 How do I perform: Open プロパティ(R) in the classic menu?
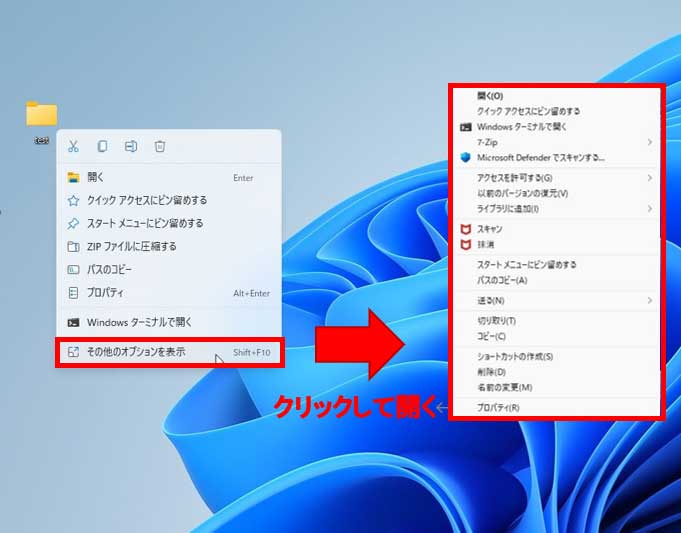coord(498,408)
